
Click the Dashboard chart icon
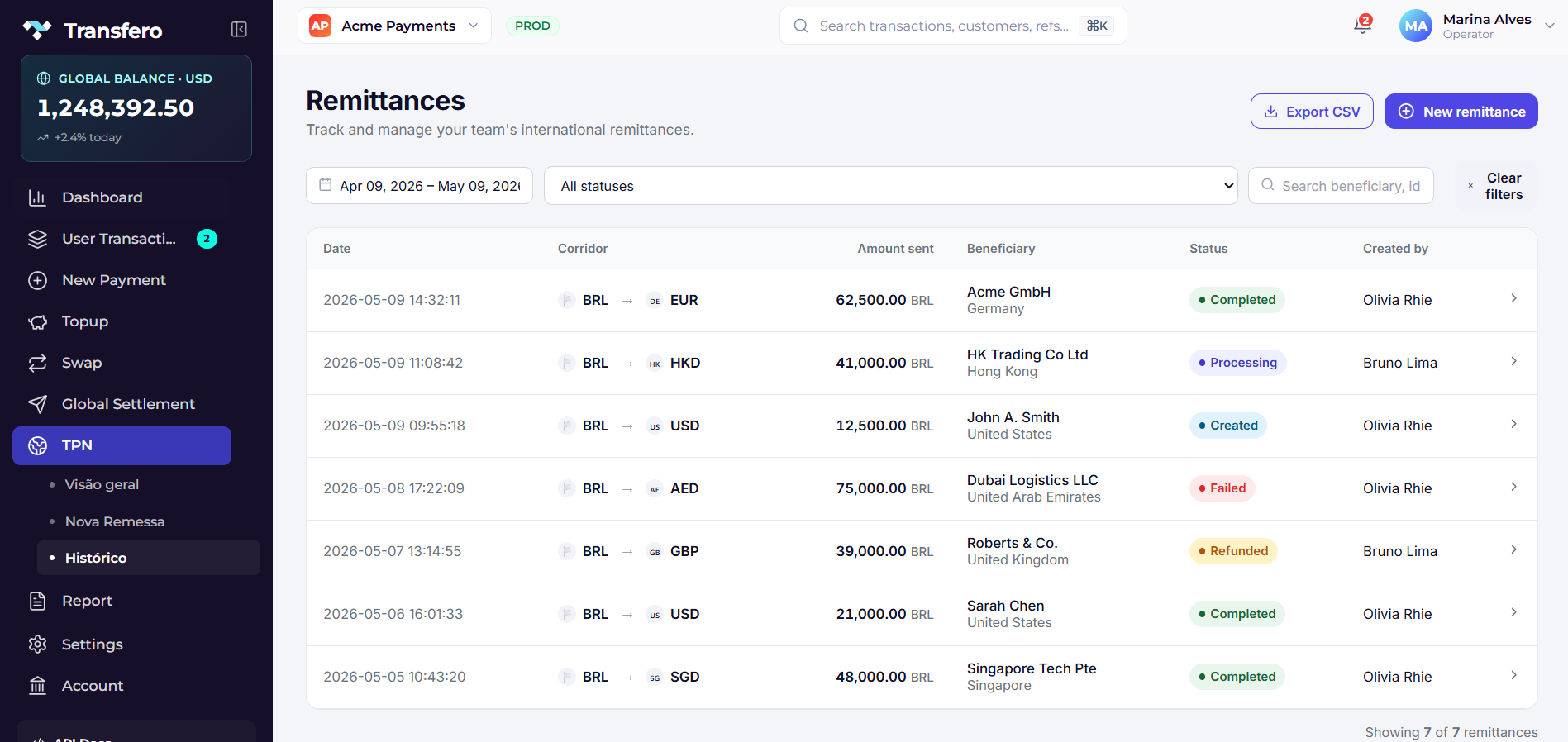[x=37, y=197]
